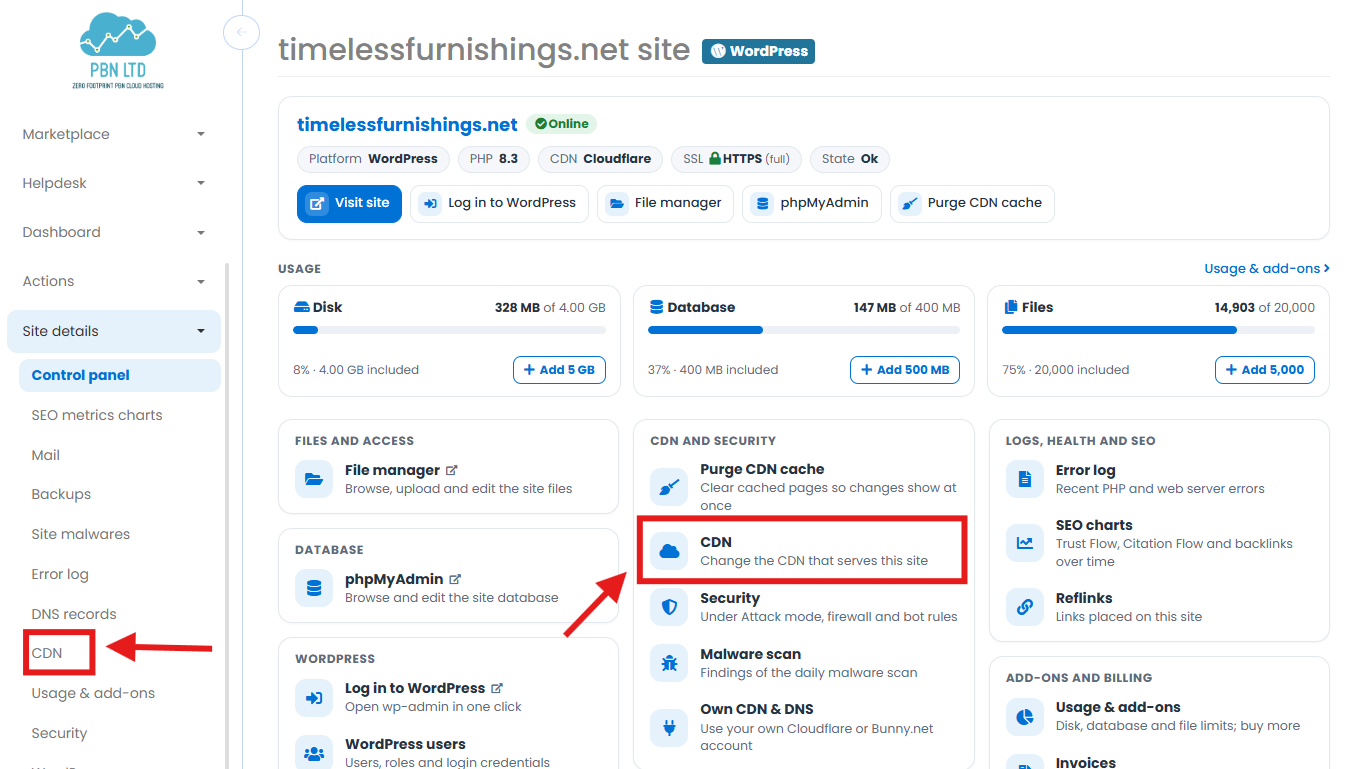Open SEO metrics charts in sidebar
This screenshot has width=1346, height=769.
[x=97, y=415]
